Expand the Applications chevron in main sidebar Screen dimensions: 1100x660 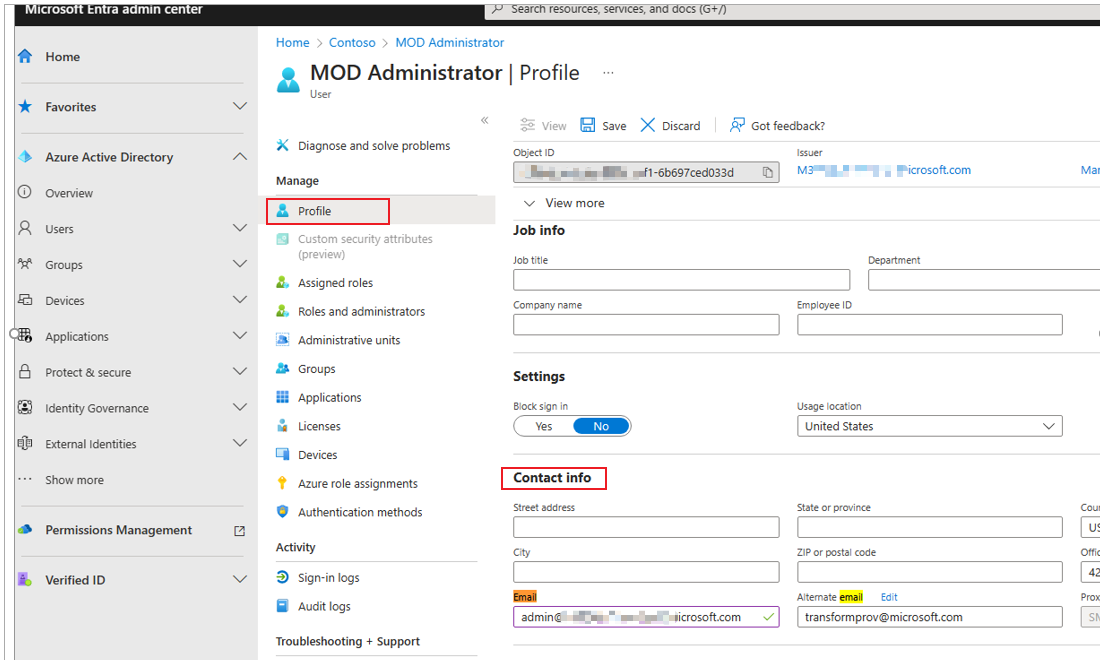[240, 335]
